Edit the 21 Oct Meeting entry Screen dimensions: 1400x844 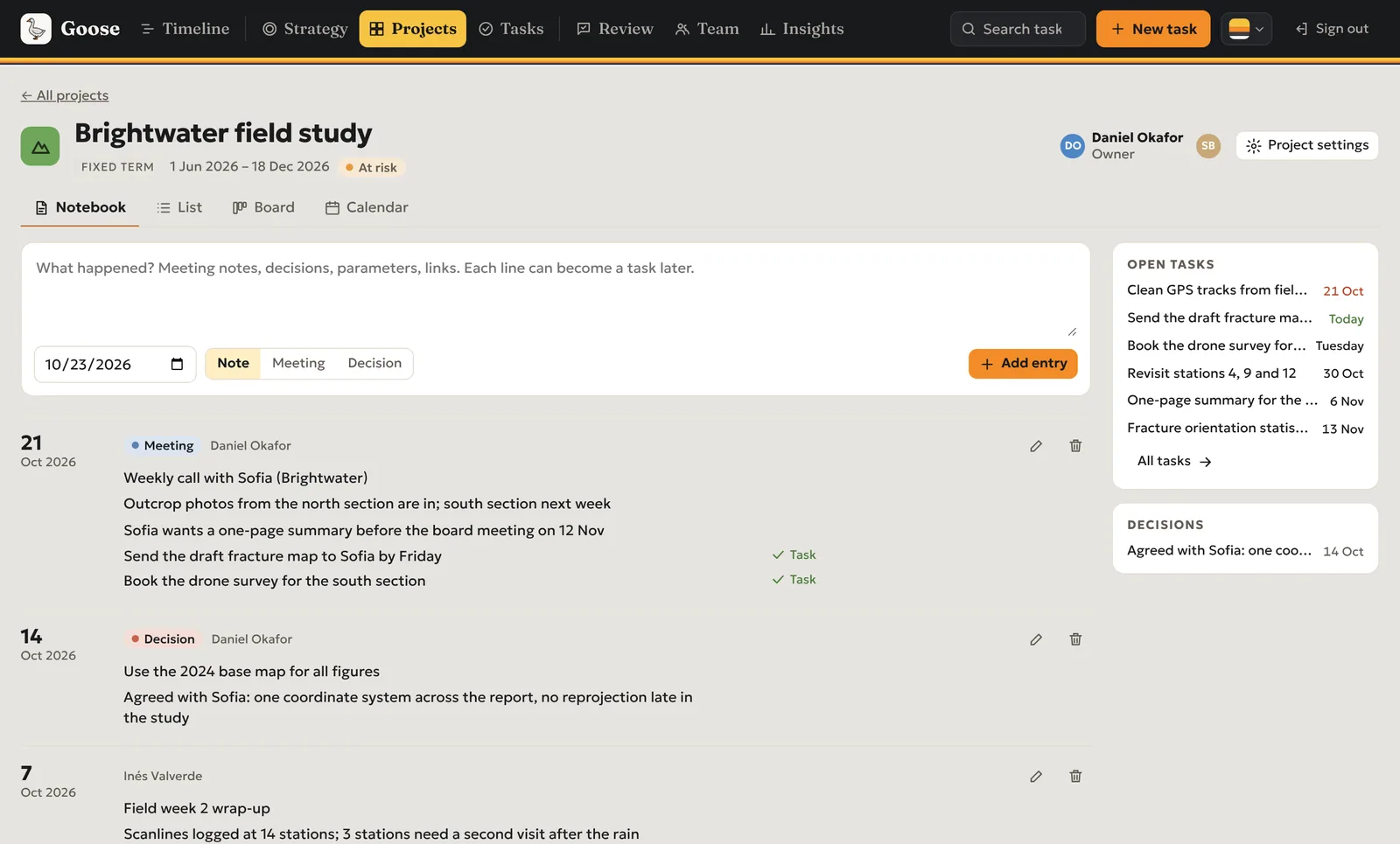click(x=1036, y=446)
